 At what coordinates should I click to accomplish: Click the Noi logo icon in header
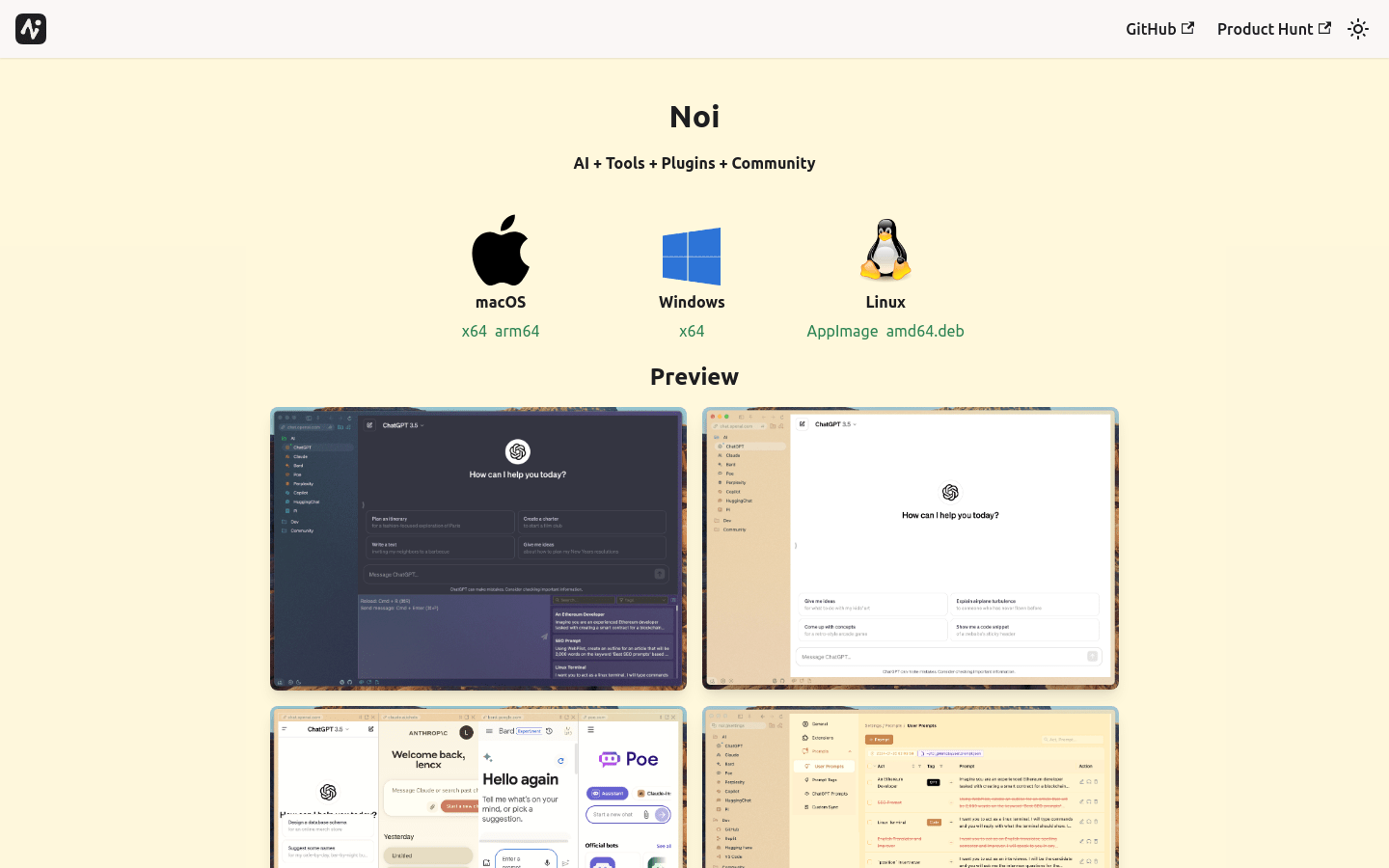pos(31,29)
